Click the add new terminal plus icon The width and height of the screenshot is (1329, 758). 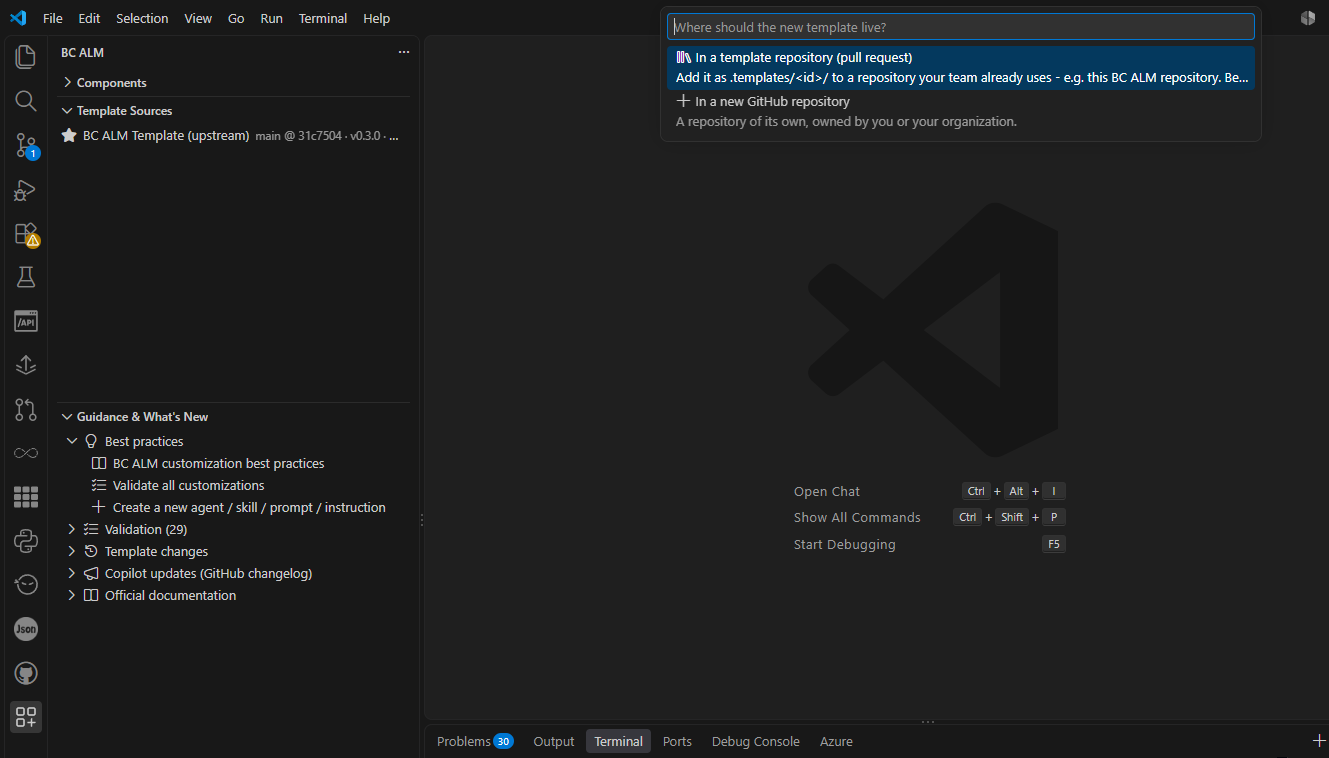(x=1318, y=740)
